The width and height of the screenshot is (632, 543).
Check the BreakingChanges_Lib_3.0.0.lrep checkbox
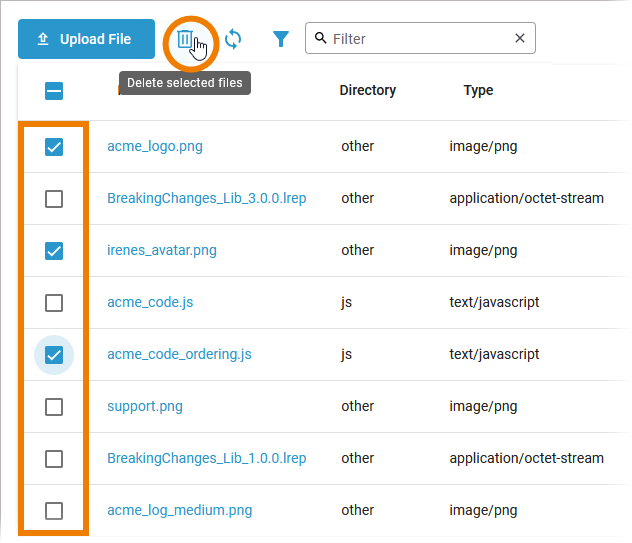pos(54,199)
